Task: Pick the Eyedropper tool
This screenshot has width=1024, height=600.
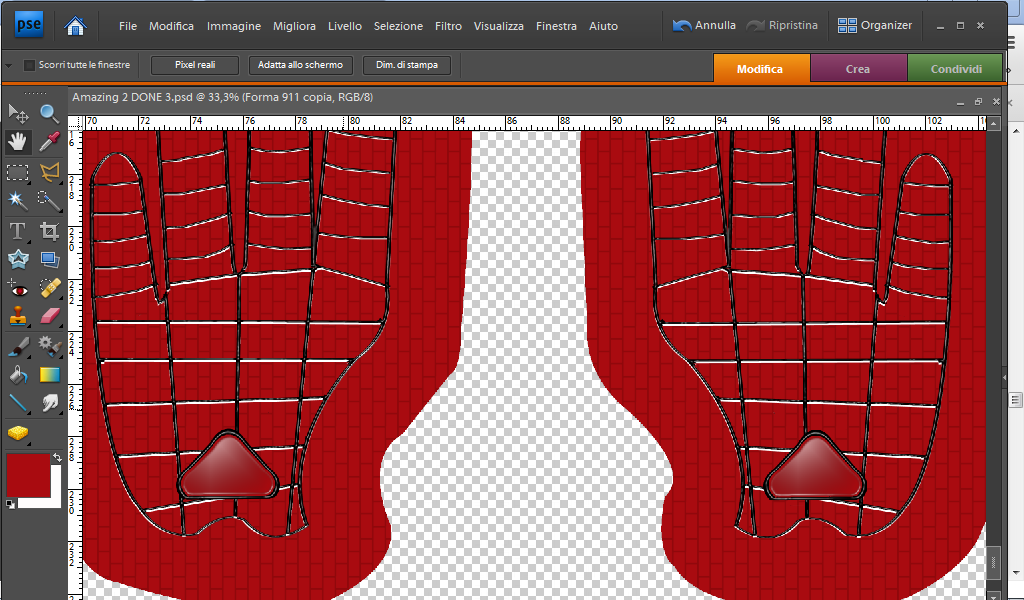Action: (50, 142)
